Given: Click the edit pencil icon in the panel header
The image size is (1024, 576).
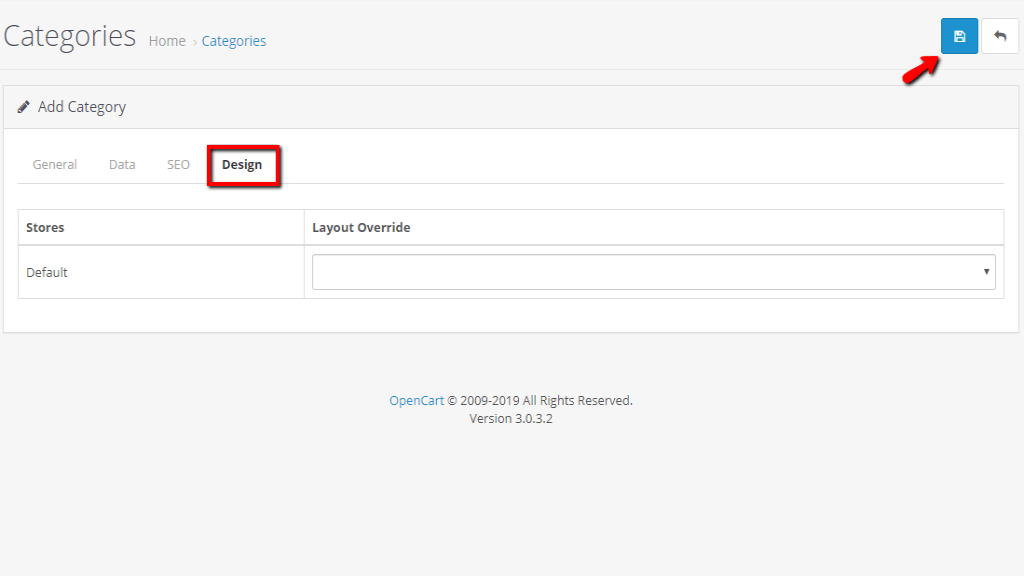Looking at the screenshot, I should [24, 106].
